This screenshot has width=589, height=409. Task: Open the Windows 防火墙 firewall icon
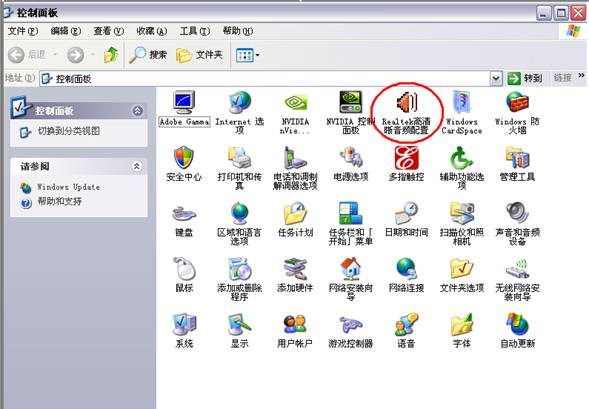517,112
